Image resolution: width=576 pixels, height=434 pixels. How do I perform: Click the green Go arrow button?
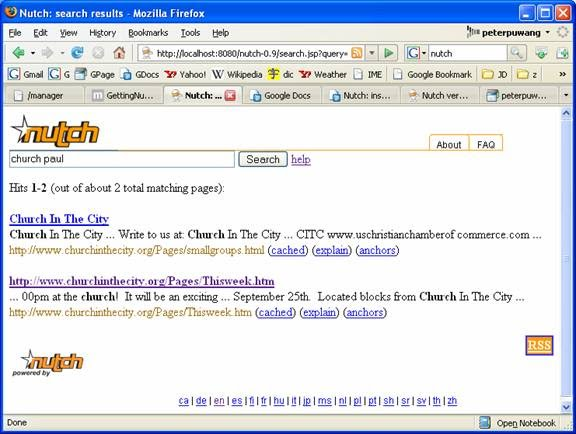click(389, 53)
